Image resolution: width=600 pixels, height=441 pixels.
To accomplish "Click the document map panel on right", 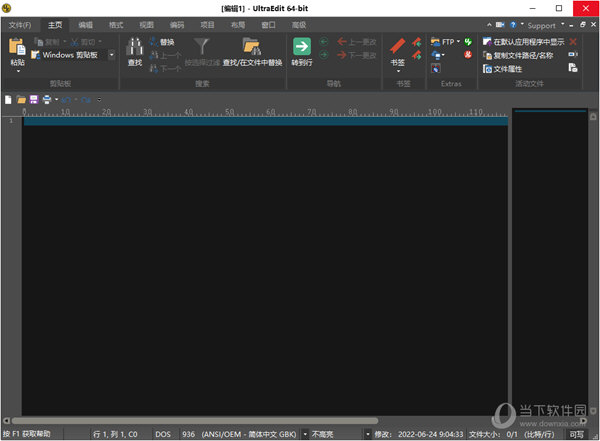I will pos(550,261).
